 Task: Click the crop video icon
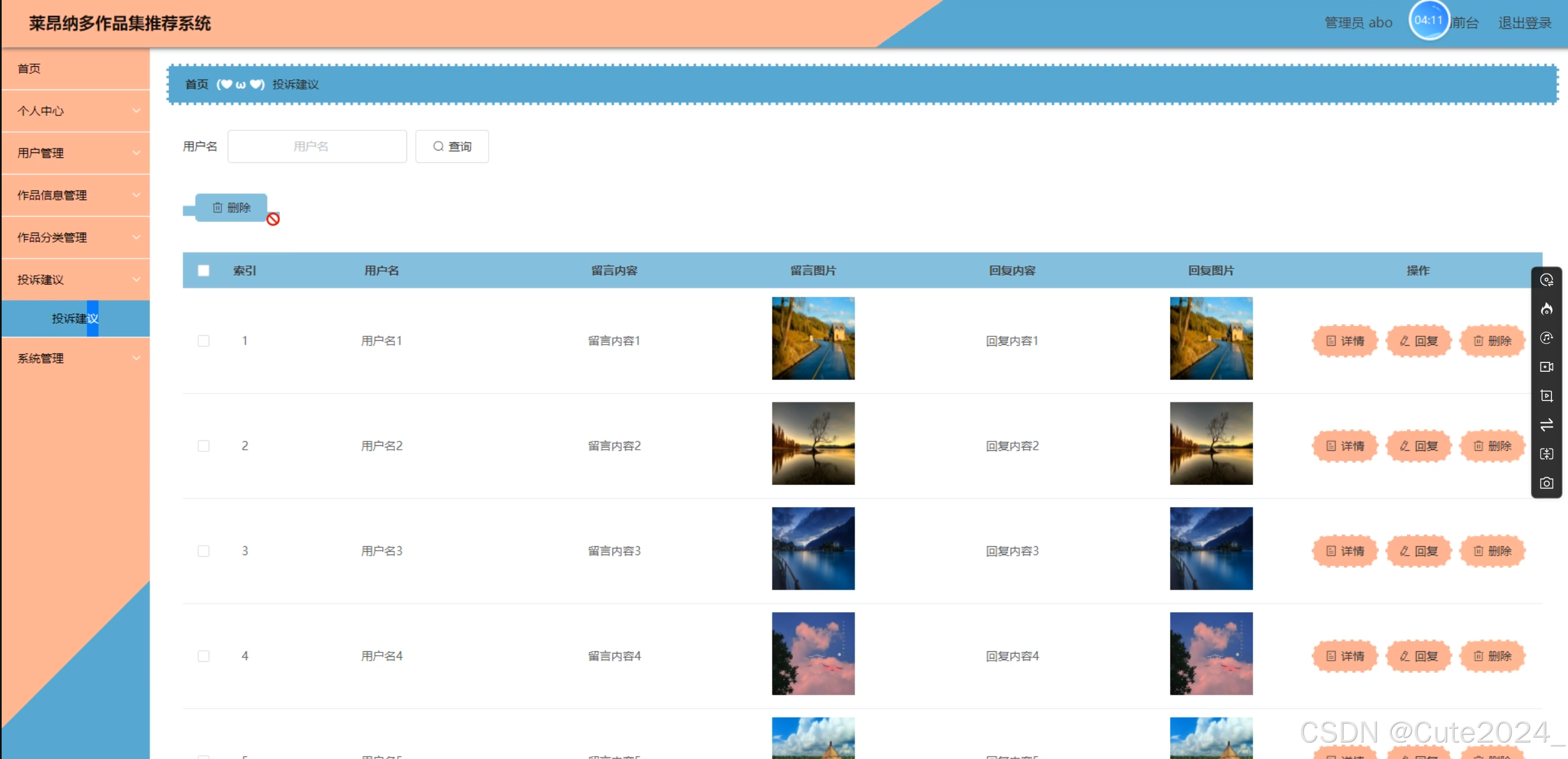(x=1546, y=396)
